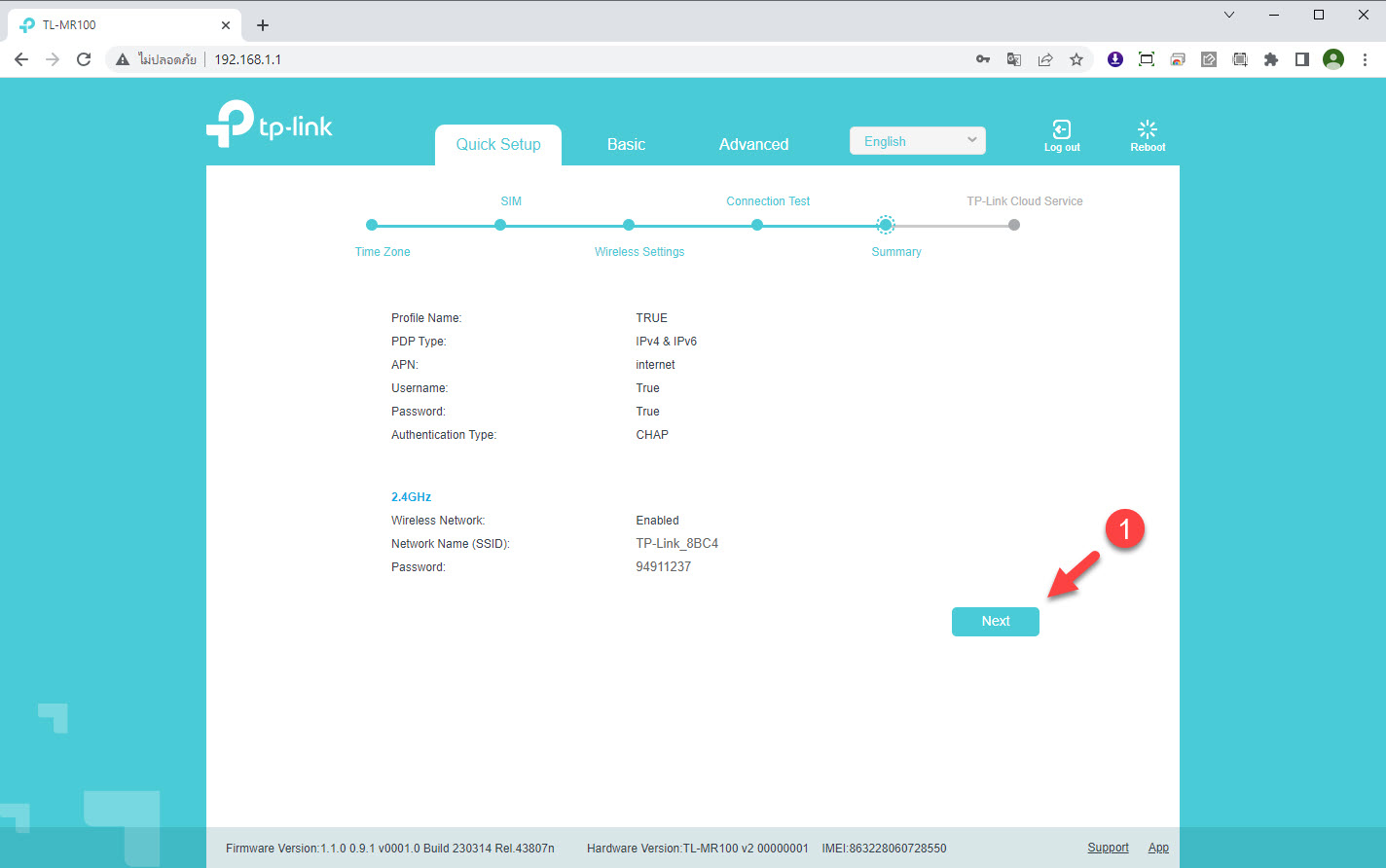Click the address bar URL 192.168.1.1

tap(247, 59)
